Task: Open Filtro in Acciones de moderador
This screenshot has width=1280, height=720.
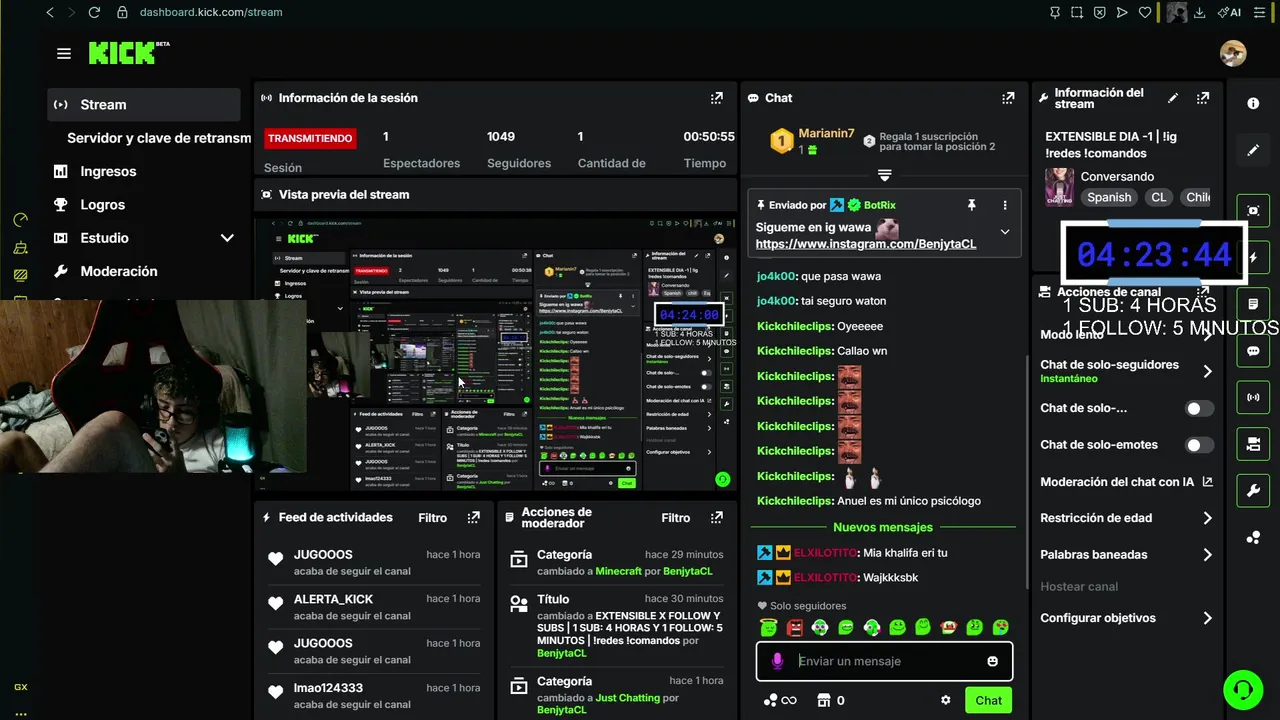Action: (x=675, y=517)
